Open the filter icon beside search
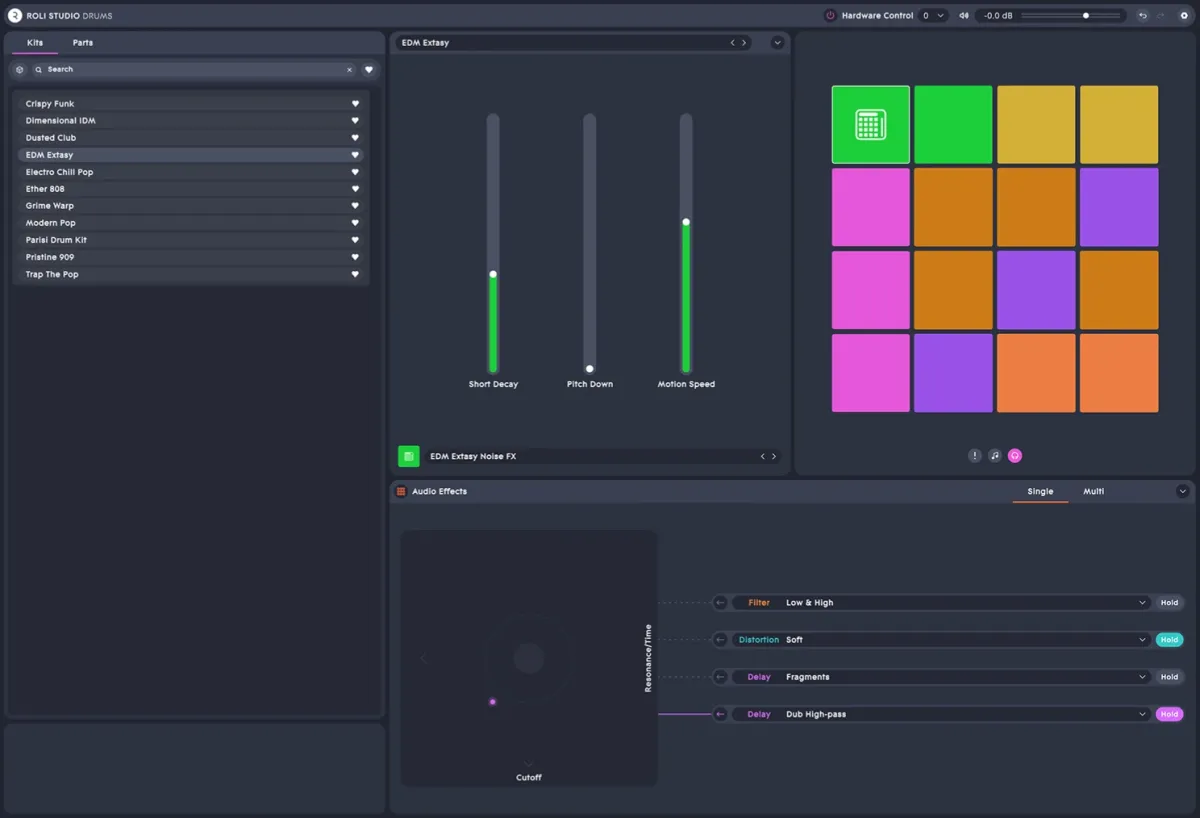The image size is (1200, 818). (19, 70)
